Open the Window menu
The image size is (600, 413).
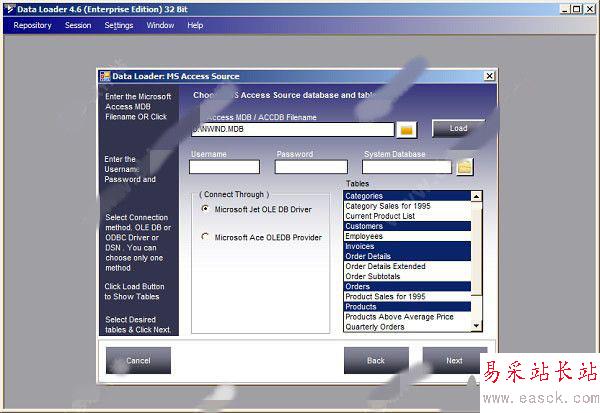point(160,25)
